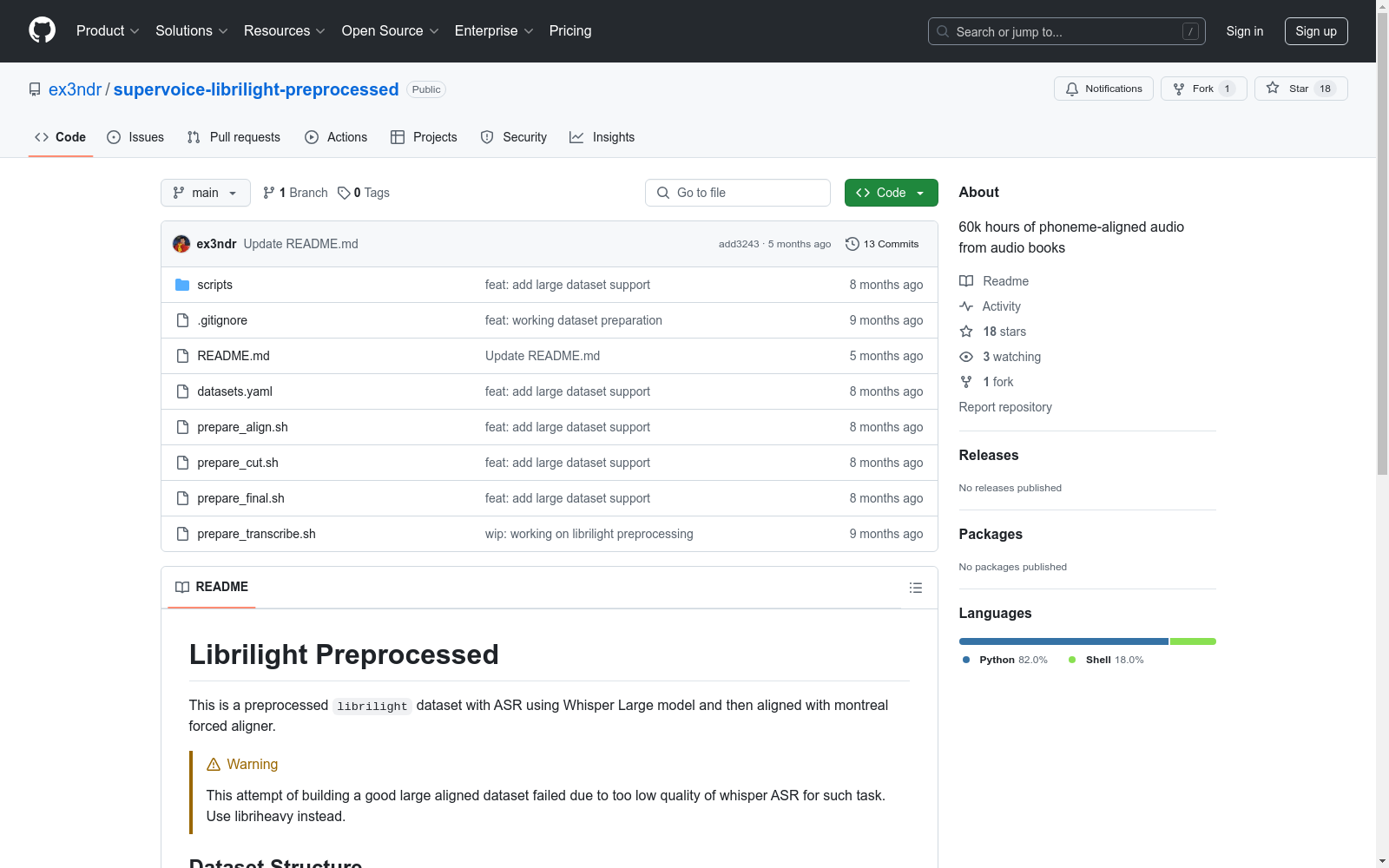The width and height of the screenshot is (1389, 868).
Task: Click the star icon beside 18 stars
Action: click(966, 332)
